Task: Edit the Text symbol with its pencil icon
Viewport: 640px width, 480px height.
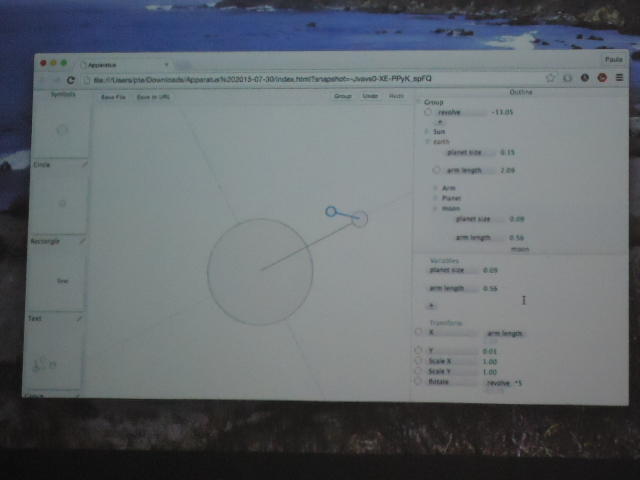Action: click(79, 318)
